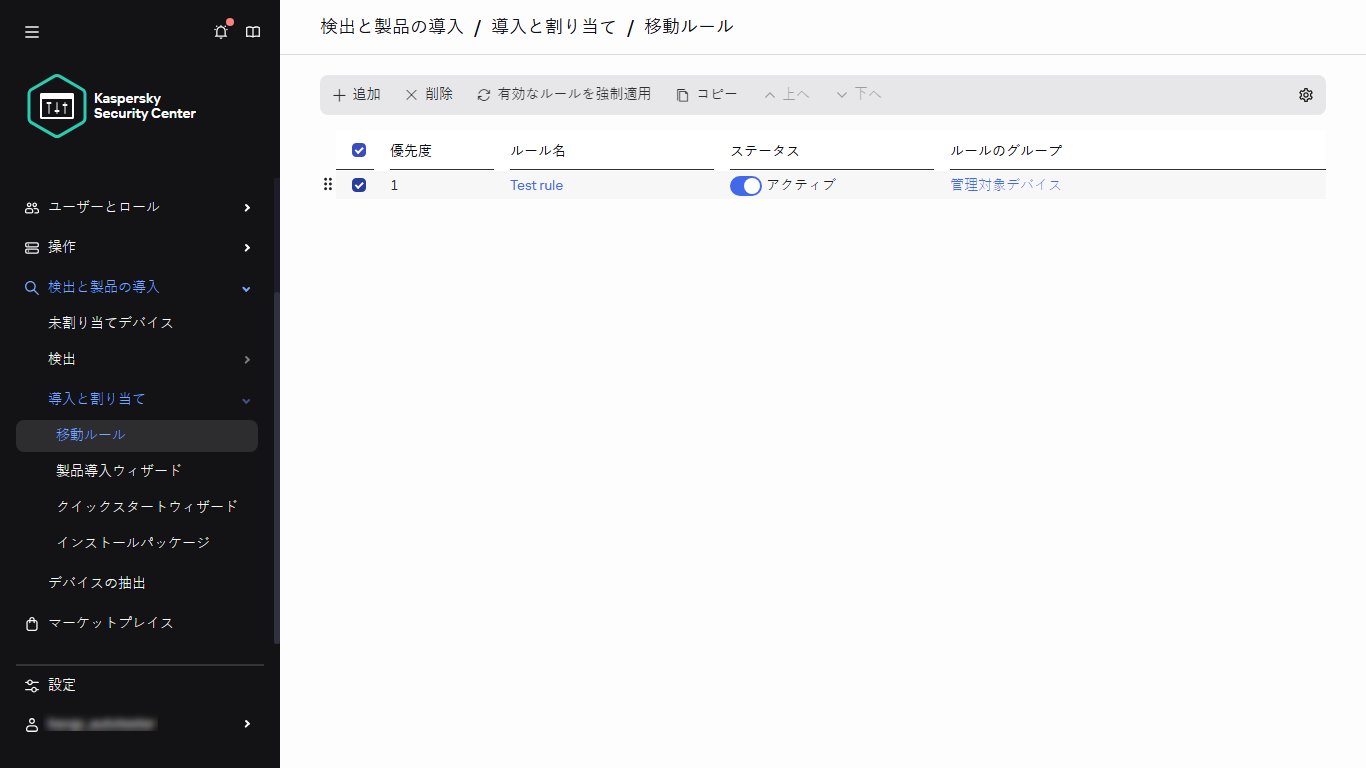Grab the Test rule drag handle

coord(327,184)
